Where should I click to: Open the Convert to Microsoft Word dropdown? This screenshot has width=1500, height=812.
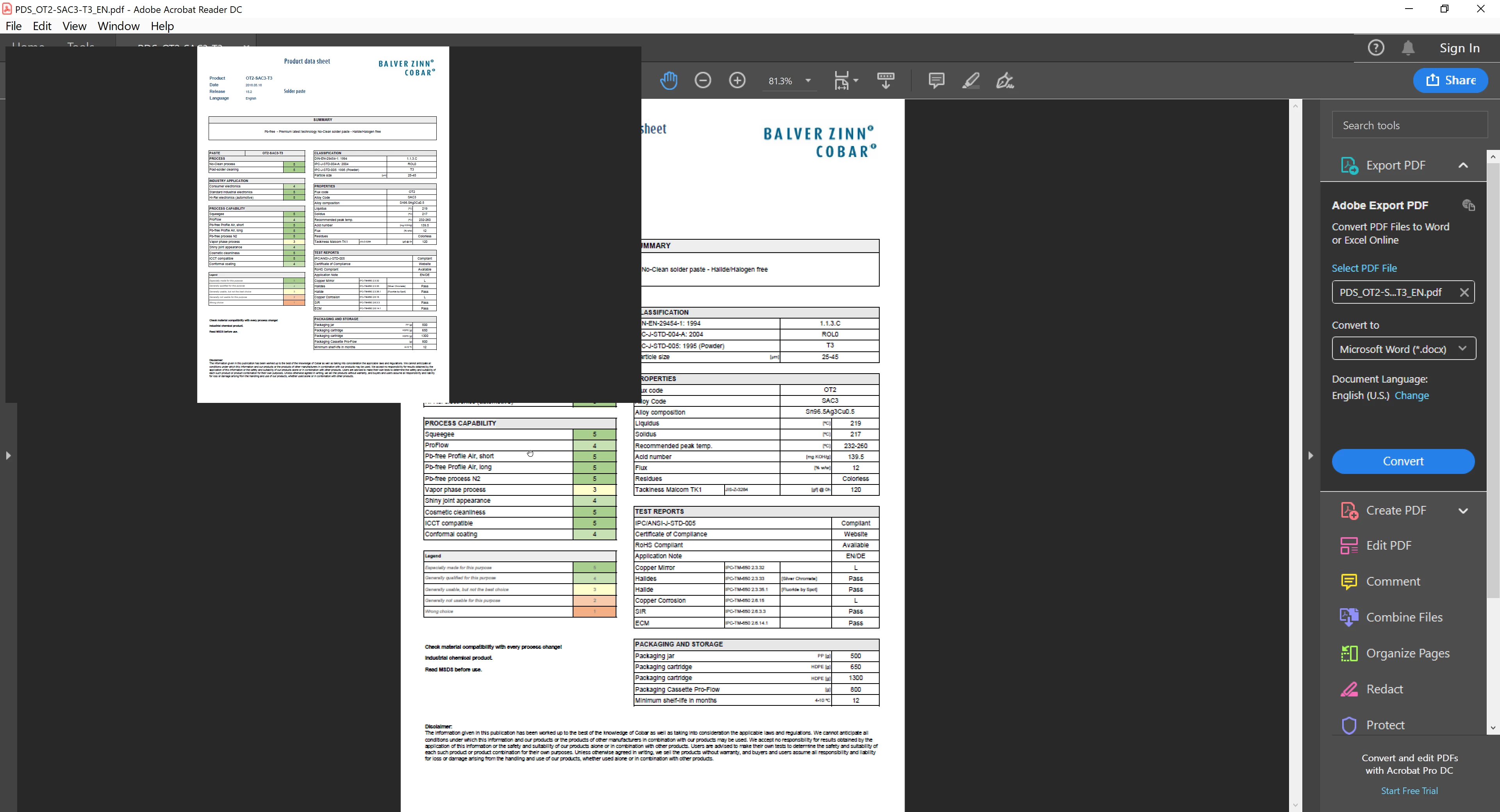pos(1404,349)
